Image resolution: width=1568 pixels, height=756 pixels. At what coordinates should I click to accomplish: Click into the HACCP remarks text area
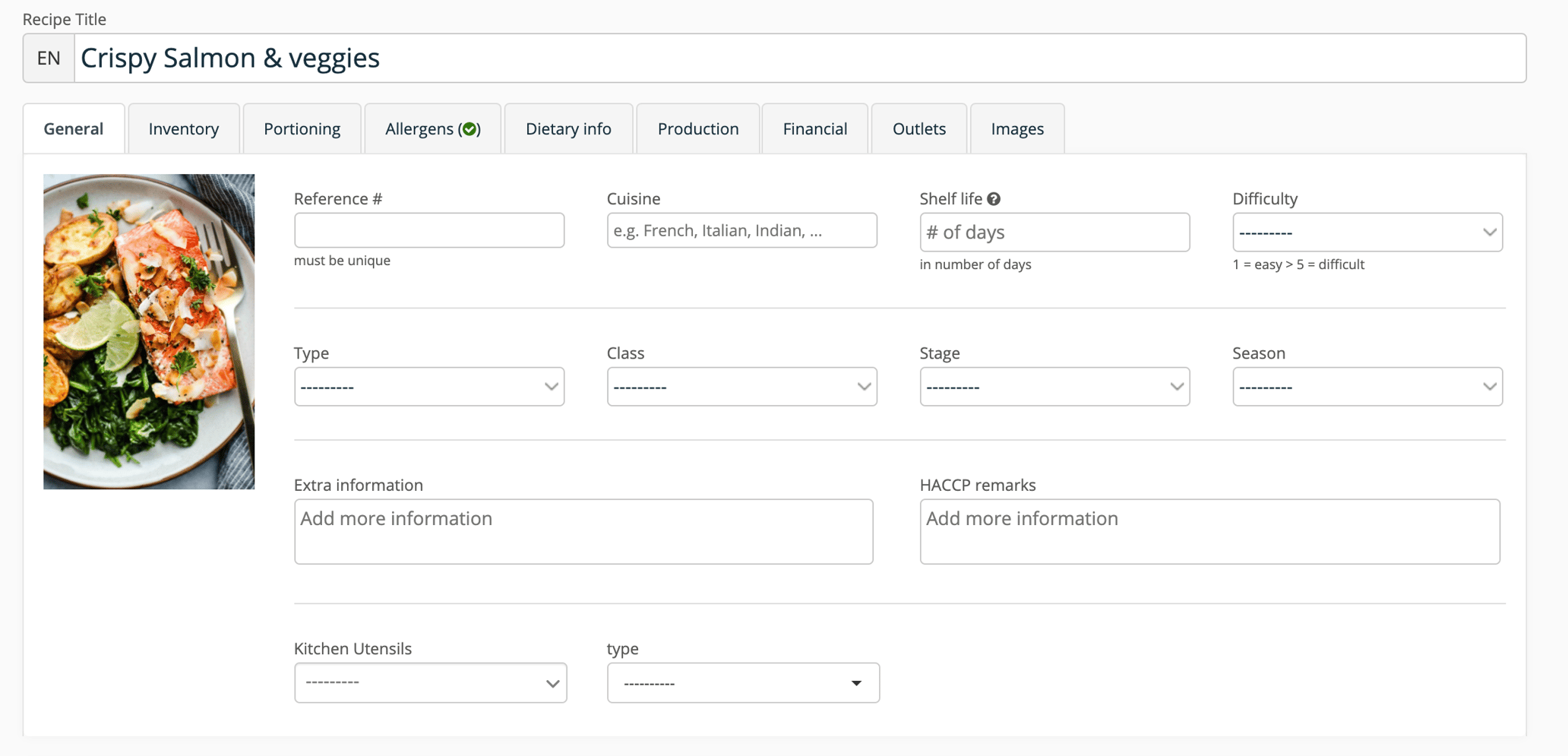(1209, 531)
